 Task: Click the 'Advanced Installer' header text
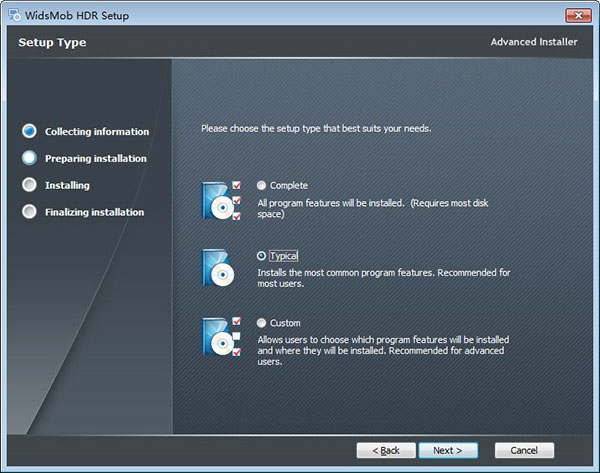[x=534, y=42]
